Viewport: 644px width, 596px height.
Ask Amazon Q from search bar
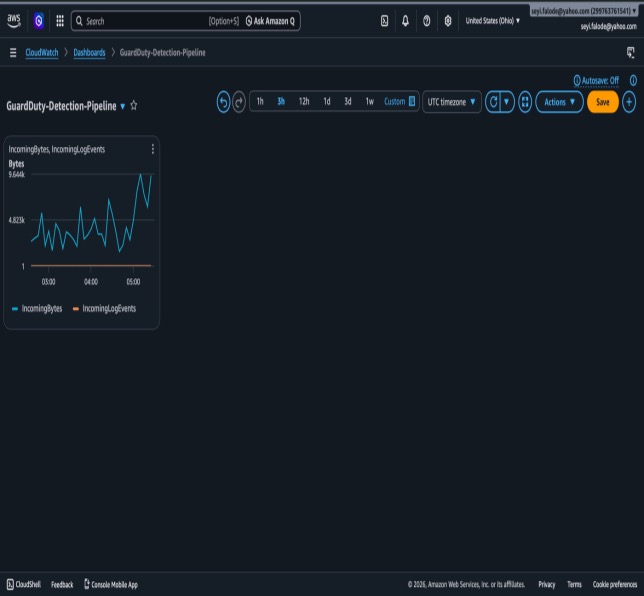(270, 21)
